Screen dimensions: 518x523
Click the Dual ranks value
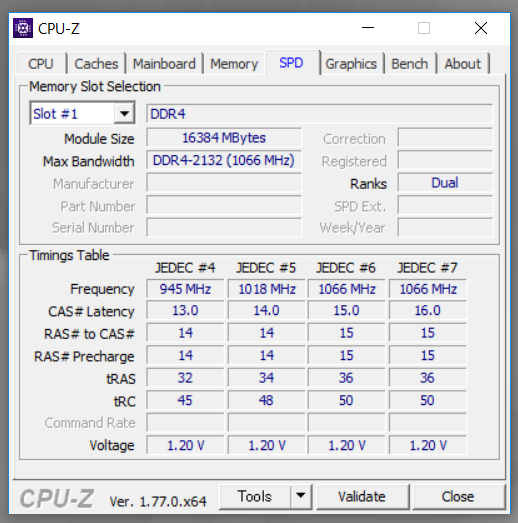click(445, 183)
